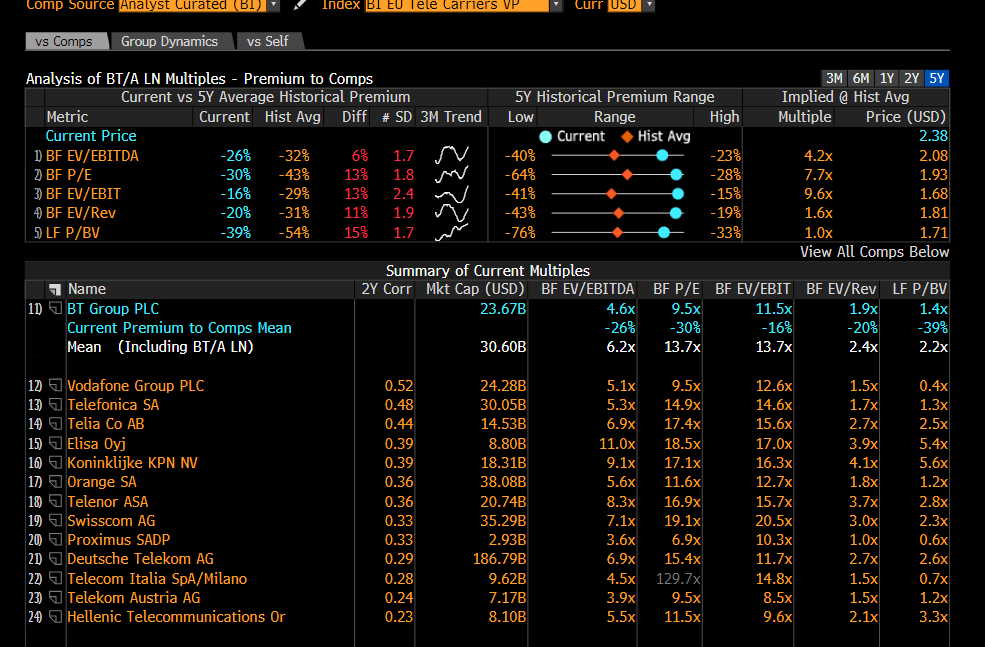Open the vs Self tab

(267, 41)
